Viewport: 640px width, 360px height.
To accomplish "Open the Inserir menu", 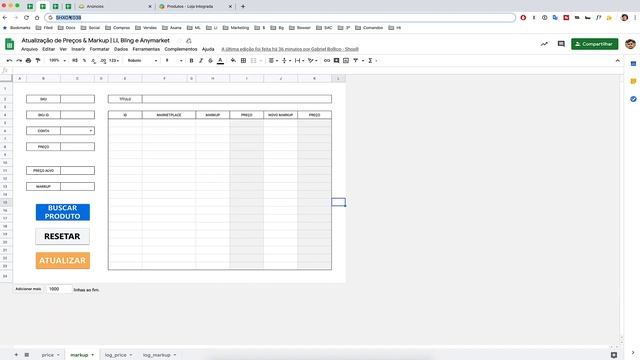I will point(78,49).
